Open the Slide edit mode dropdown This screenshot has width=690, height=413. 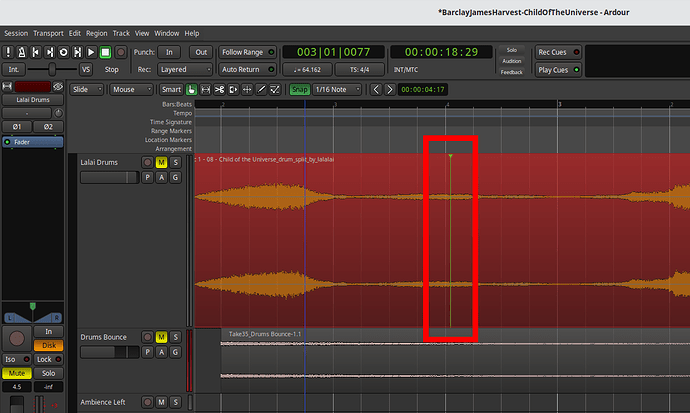point(85,89)
